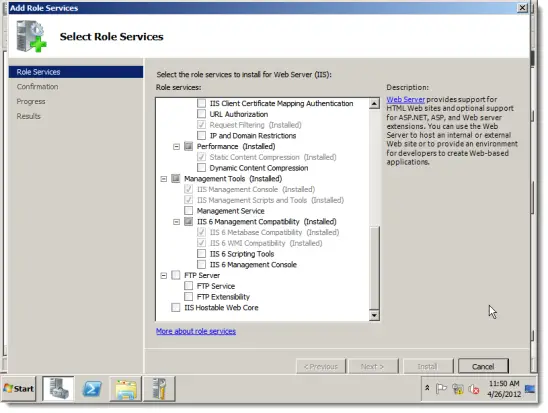Check the FTP Service box

pos(188,286)
